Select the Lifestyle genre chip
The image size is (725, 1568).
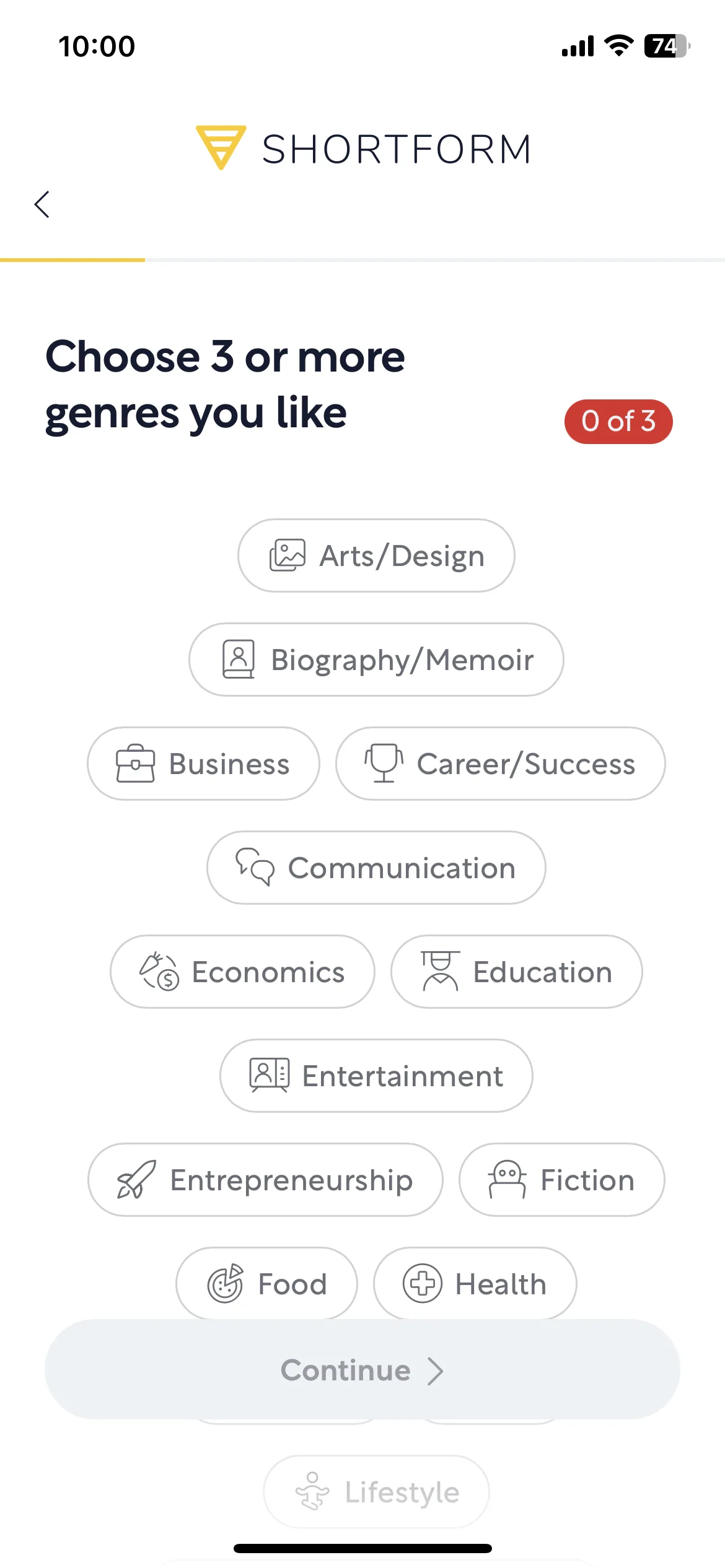376,1492
